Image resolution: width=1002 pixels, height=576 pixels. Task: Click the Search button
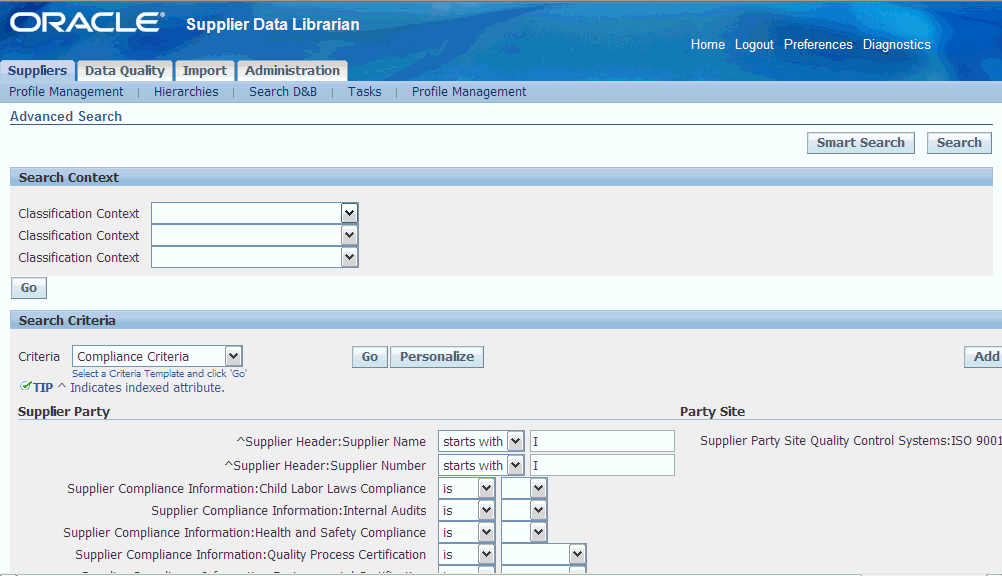coord(959,143)
